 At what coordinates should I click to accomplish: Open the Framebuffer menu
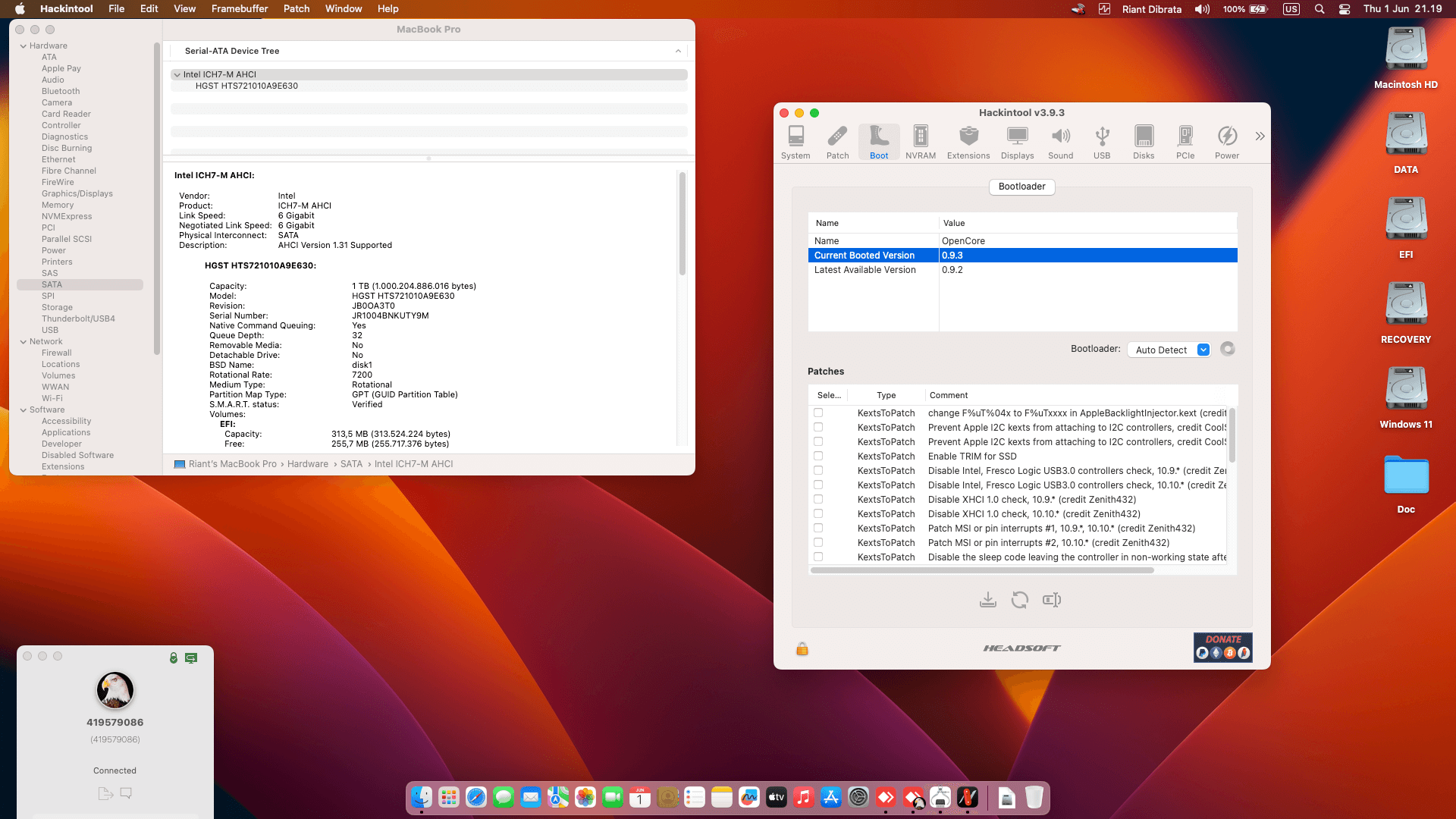tap(239, 8)
